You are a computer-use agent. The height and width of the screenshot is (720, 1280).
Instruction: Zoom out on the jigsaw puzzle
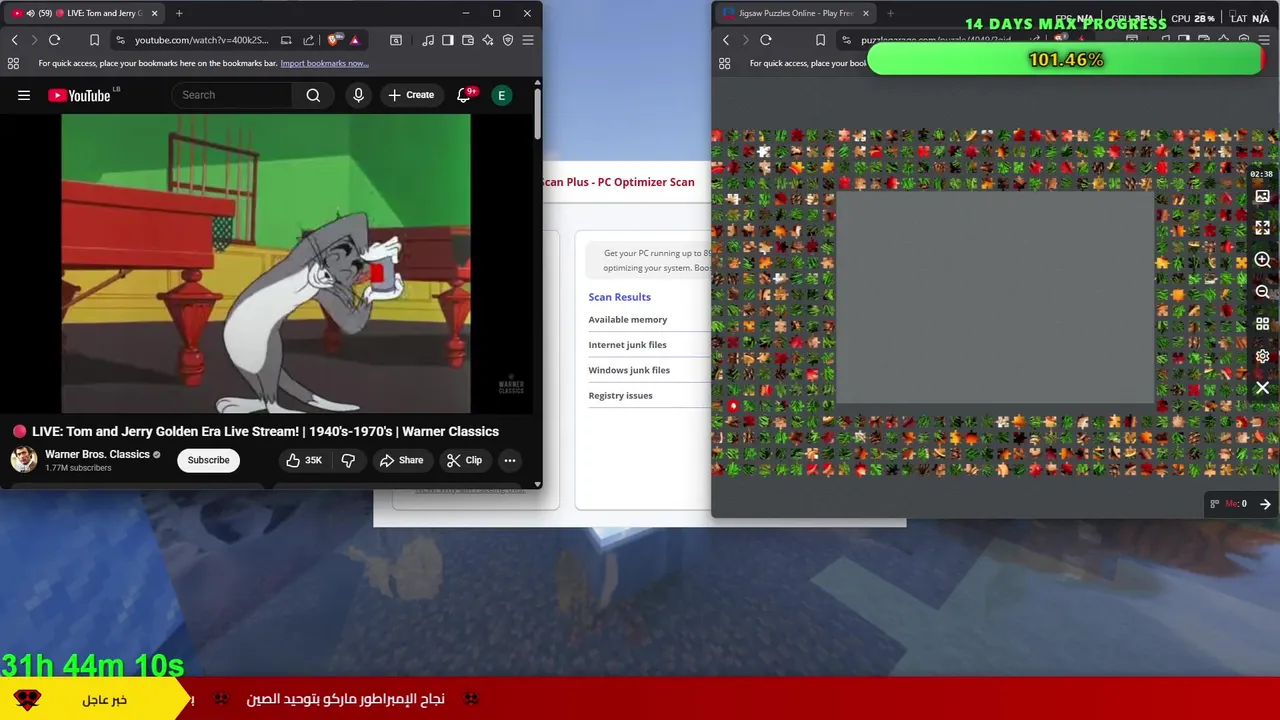1262,292
